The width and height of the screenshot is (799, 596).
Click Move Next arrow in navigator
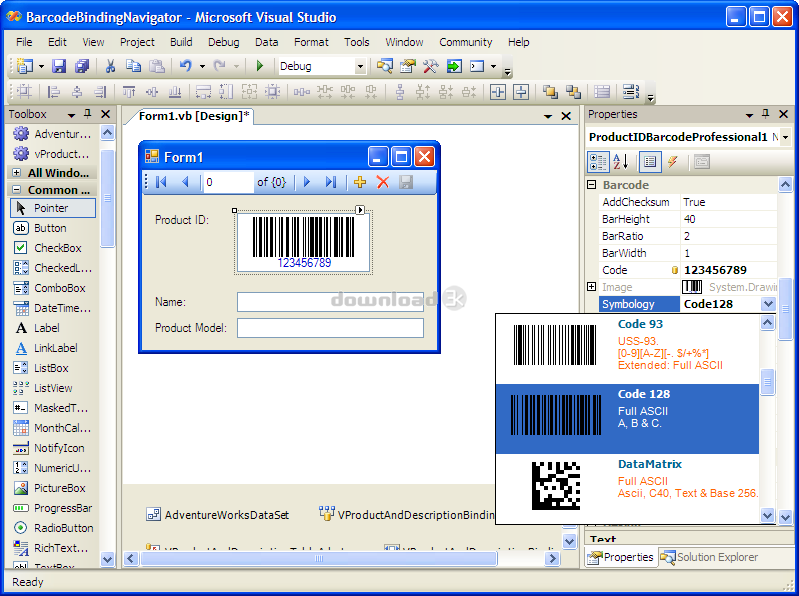click(x=307, y=182)
